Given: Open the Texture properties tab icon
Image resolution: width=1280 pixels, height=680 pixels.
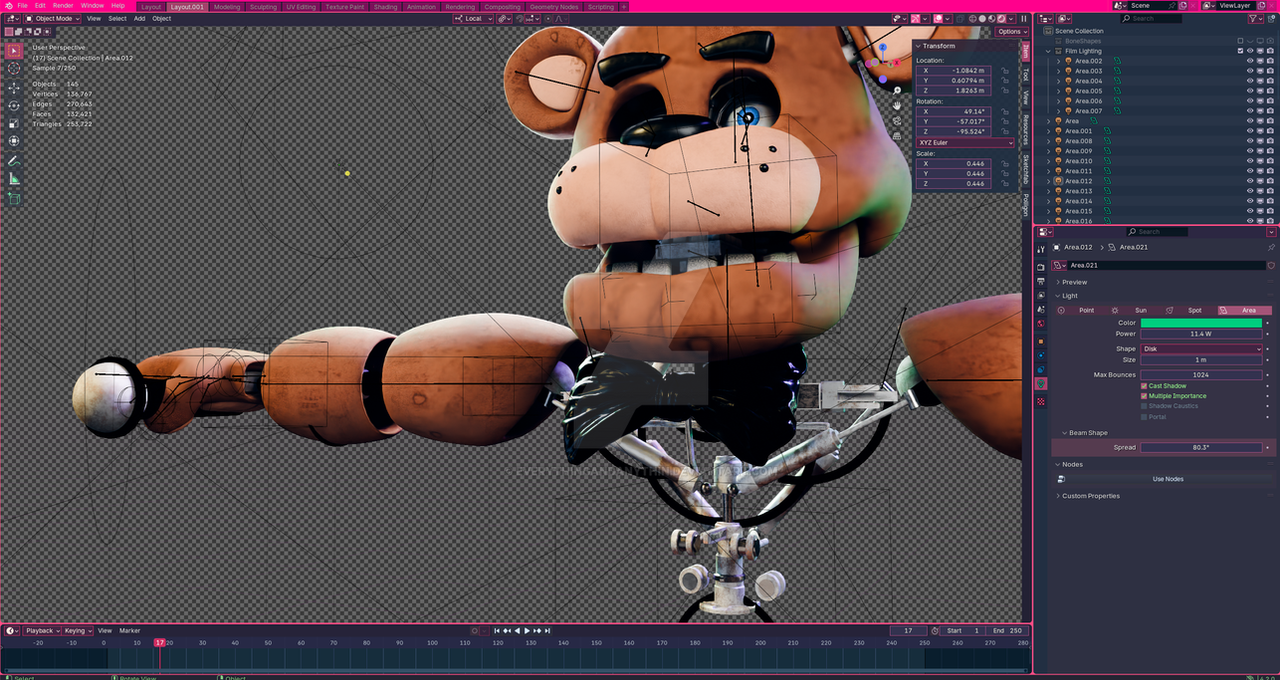Looking at the screenshot, I should 1041,401.
